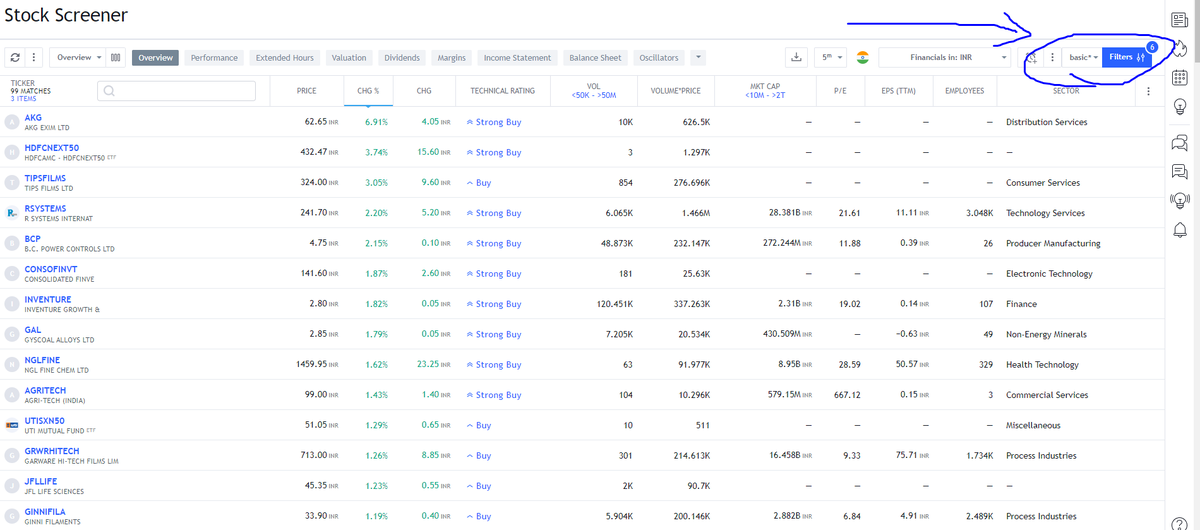Open the Financials in: INR dropdown
The height and width of the screenshot is (530, 1200).
point(945,58)
